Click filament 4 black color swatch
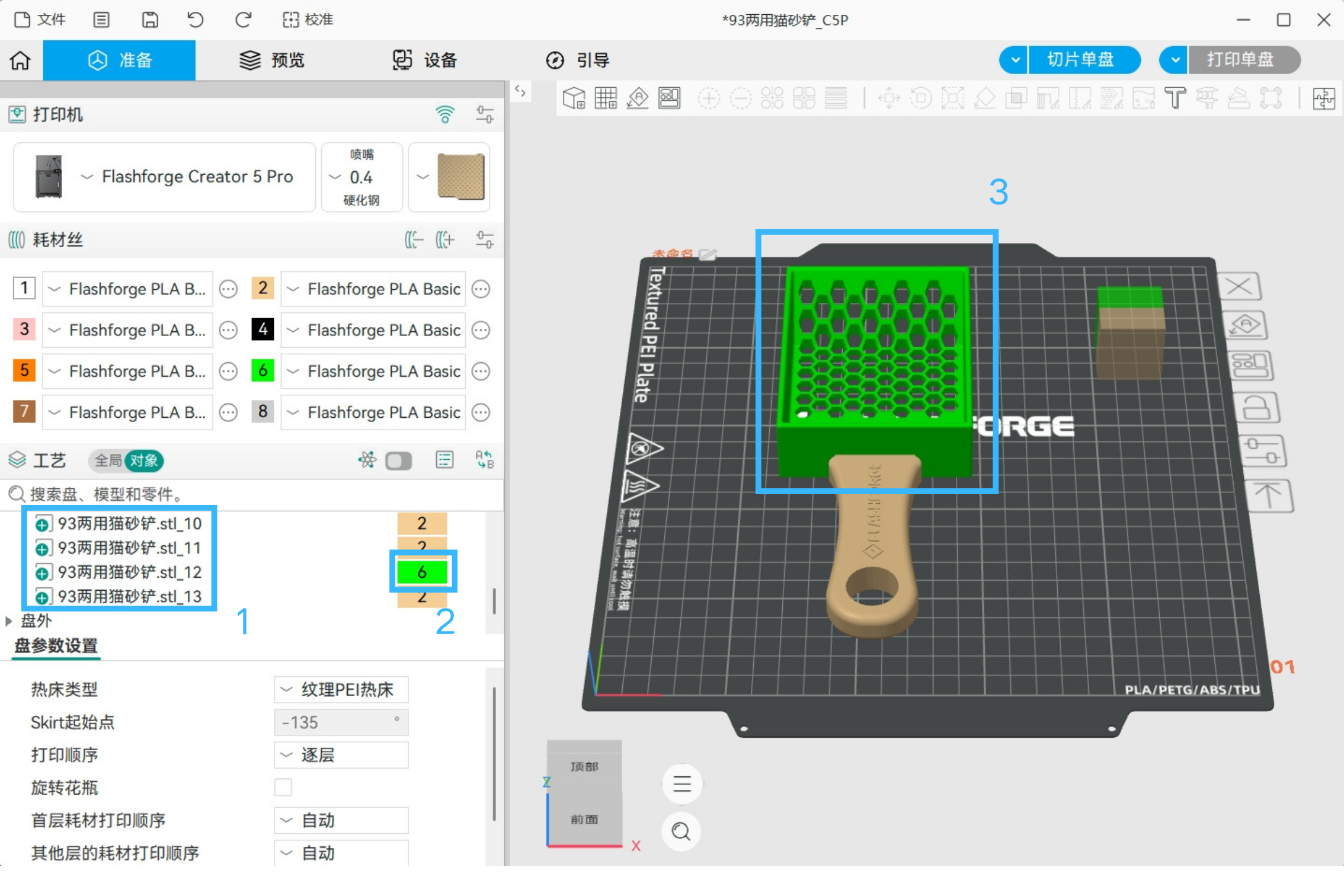This screenshot has height=896, width=1344. click(x=263, y=329)
